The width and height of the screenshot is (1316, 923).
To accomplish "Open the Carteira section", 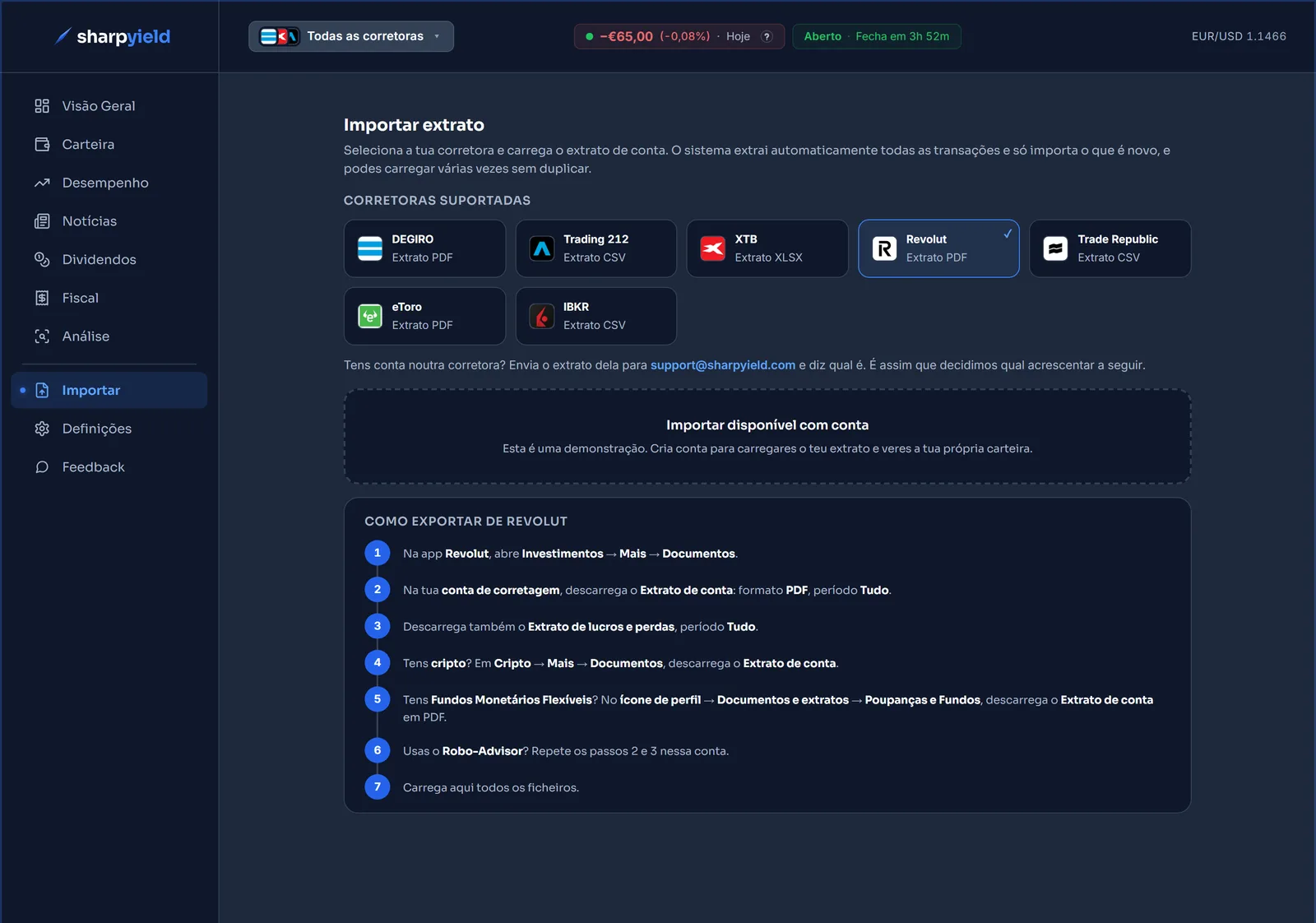I will pyautogui.click(x=109, y=144).
